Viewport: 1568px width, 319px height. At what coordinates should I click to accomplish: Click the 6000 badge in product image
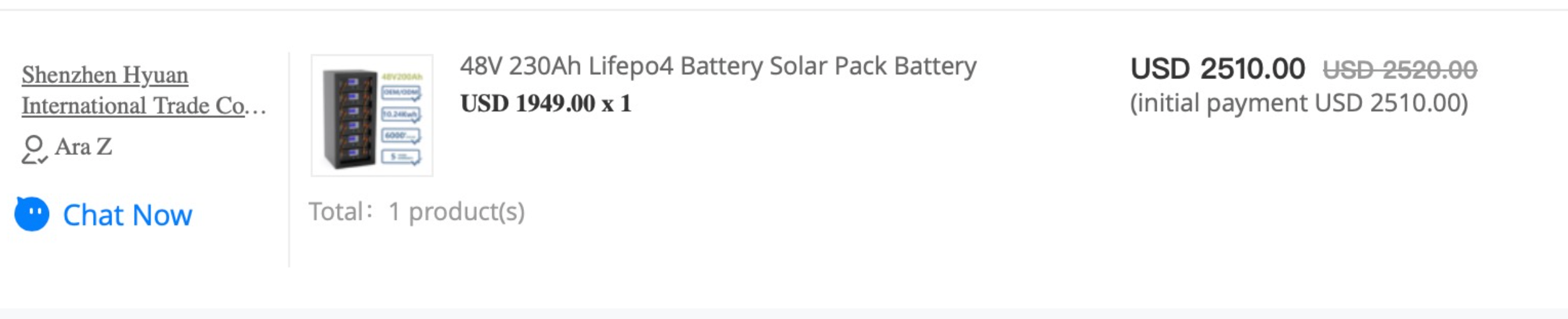[x=401, y=136]
